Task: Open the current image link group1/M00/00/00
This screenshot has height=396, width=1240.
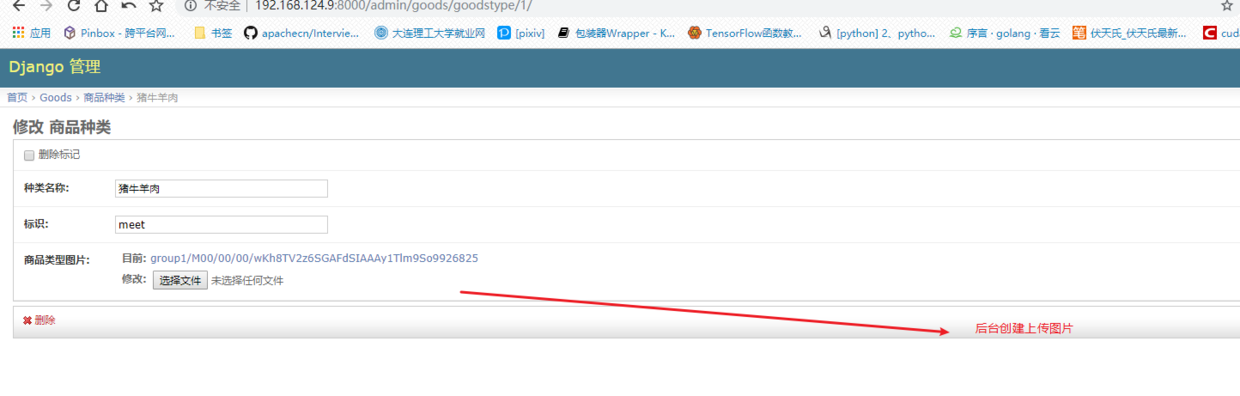Action: [x=314, y=258]
